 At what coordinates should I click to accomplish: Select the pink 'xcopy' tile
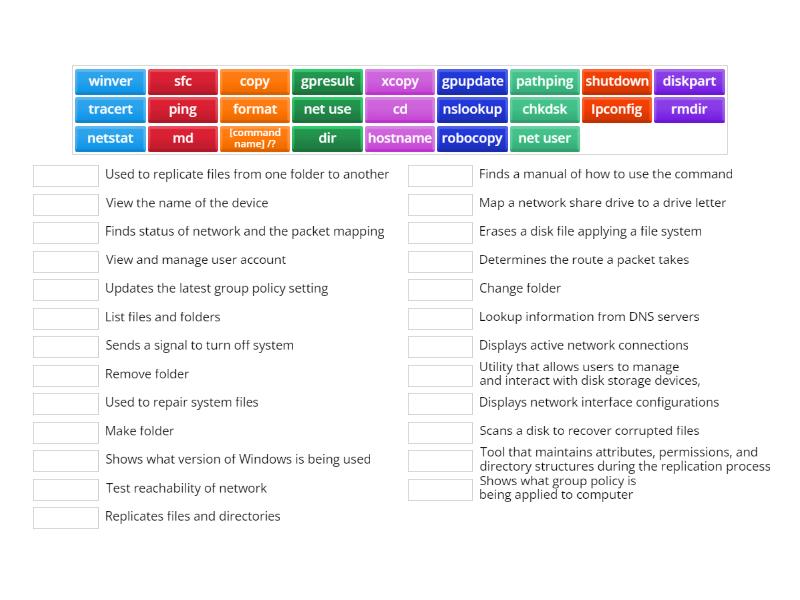point(400,82)
